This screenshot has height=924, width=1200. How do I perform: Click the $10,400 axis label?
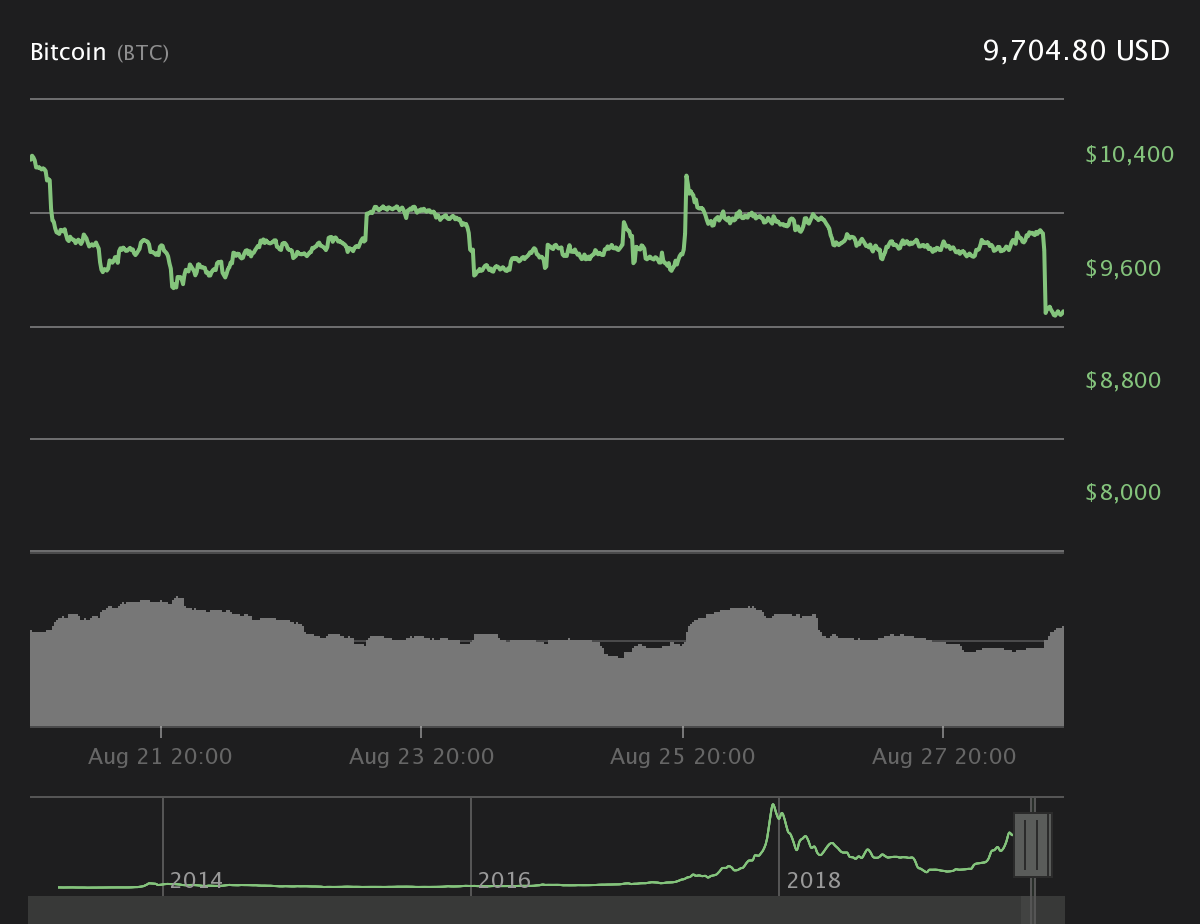click(1129, 154)
